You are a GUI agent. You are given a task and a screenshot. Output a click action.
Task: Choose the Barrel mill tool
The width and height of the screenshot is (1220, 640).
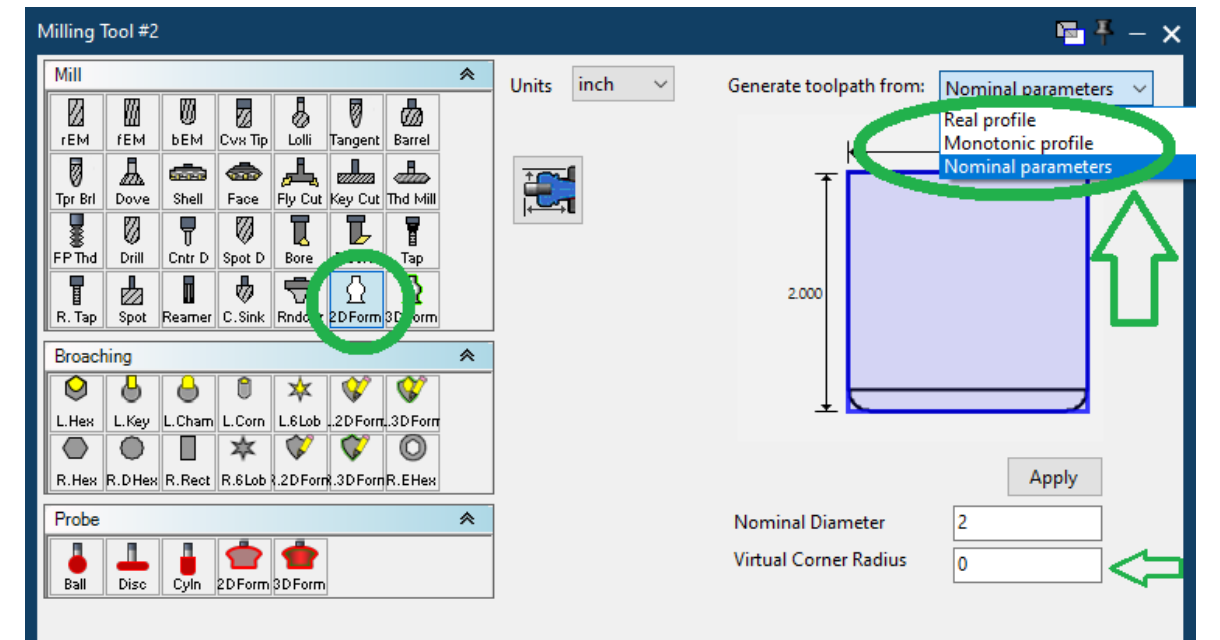411,122
